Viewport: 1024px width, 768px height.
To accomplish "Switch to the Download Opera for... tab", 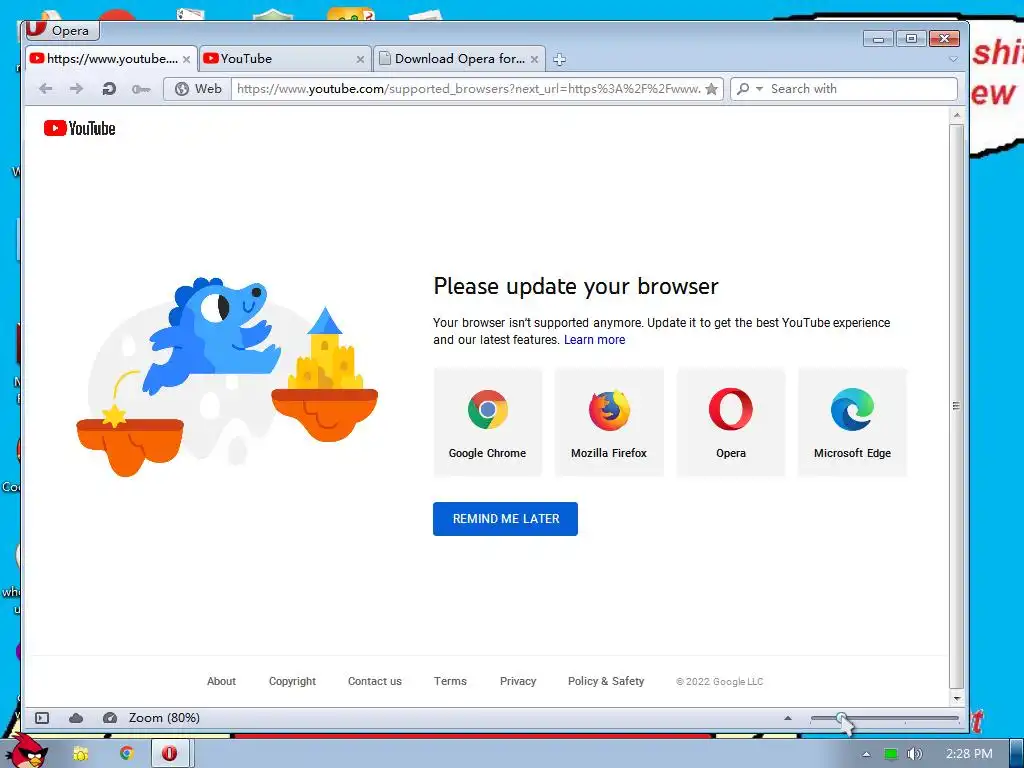I will (459, 59).
